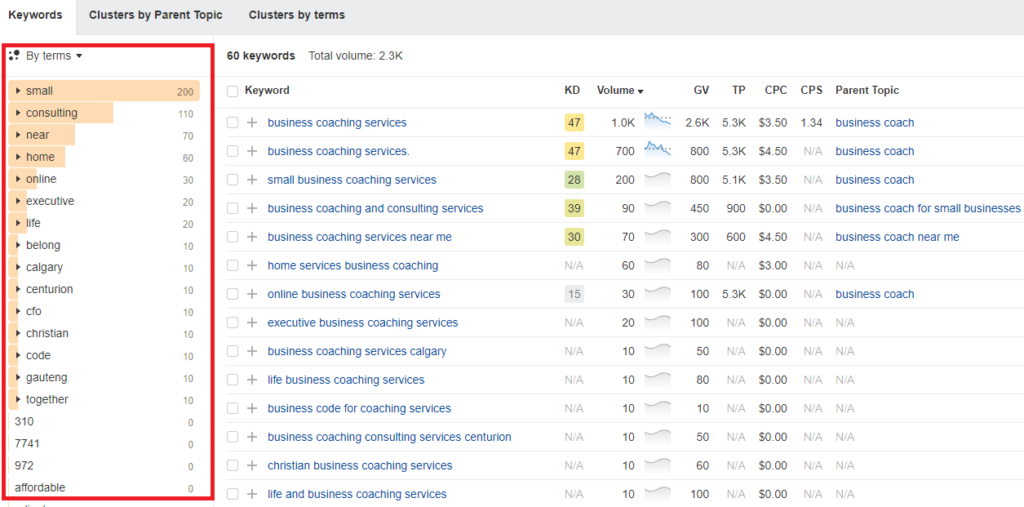Image resolution: width=1024 pixels, height=507 pixels.
Task: Click plus for 'business coaching services calgary'
Action: pyautogui.click(x=252, y=352)
